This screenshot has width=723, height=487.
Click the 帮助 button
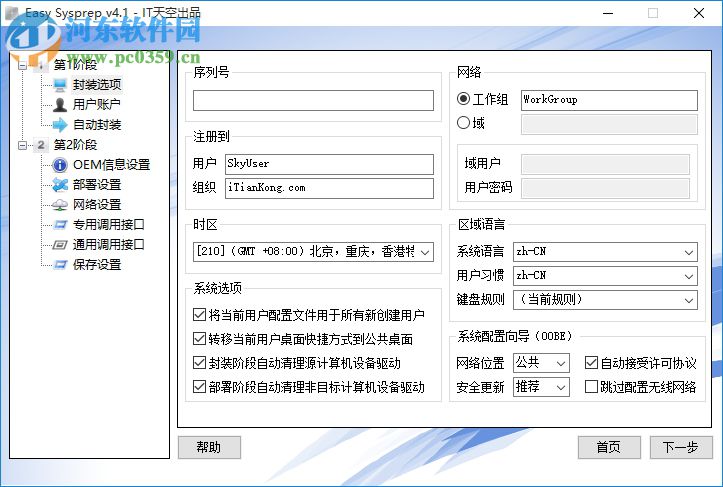[209, 447]
